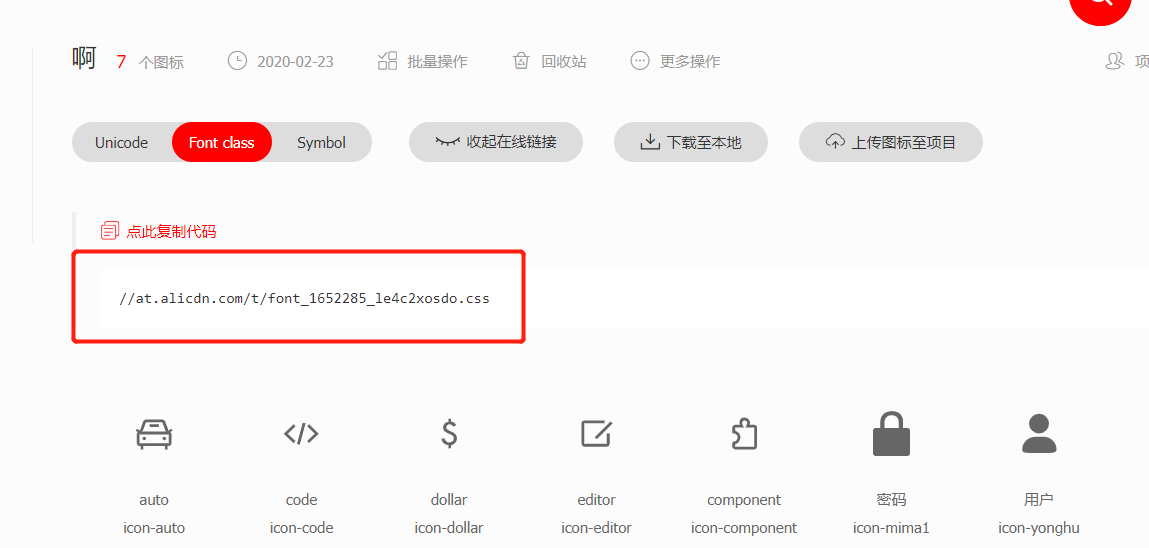Click the 批量操作 grid icon
The height and width of the screenshot is (548, 1149).
(x=387, y=61)
